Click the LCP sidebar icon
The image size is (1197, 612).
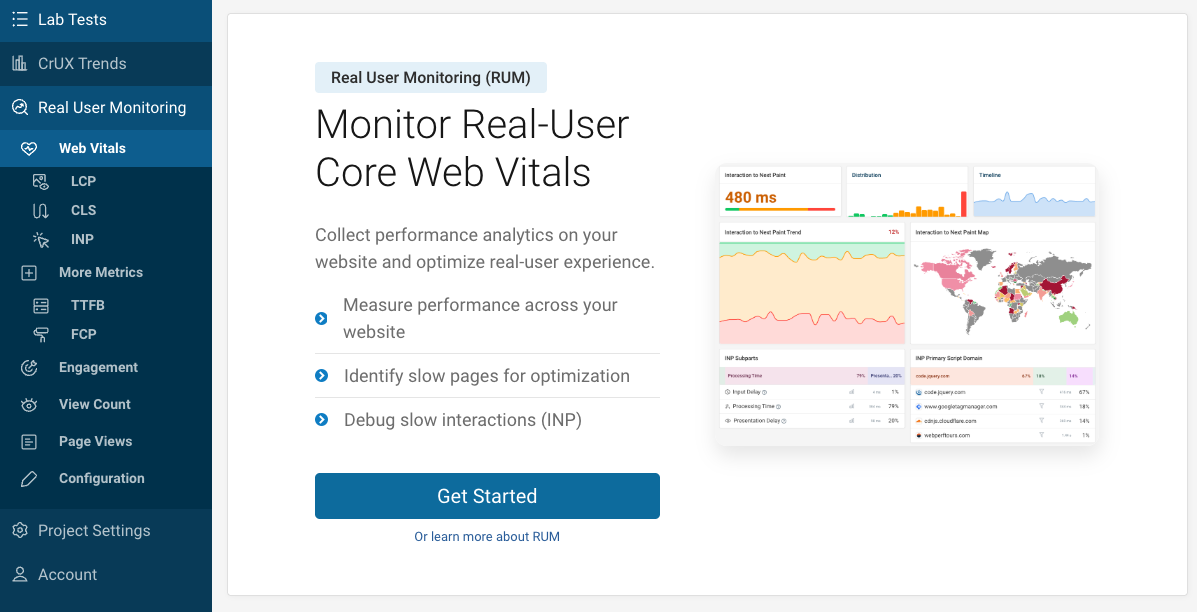pos(41,182)
